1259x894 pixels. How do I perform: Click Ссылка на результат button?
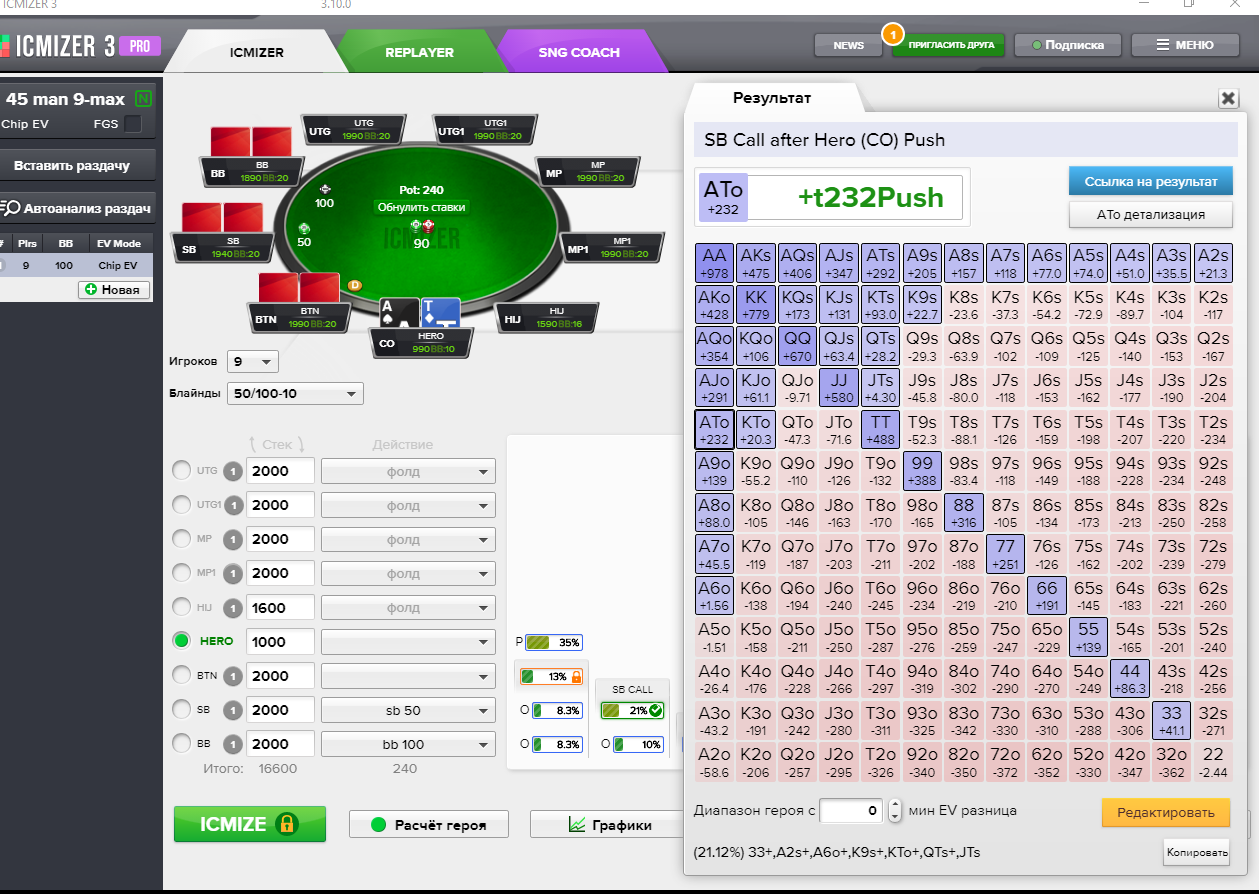tap(1150, 181)
